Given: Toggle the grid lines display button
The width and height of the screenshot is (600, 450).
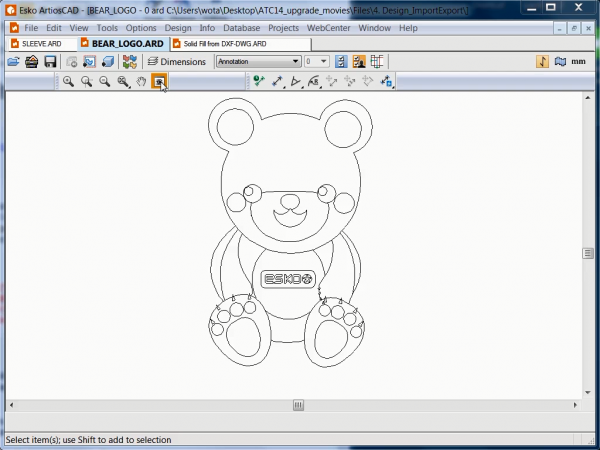Looking at the screenshot, I should click(376, 62).
